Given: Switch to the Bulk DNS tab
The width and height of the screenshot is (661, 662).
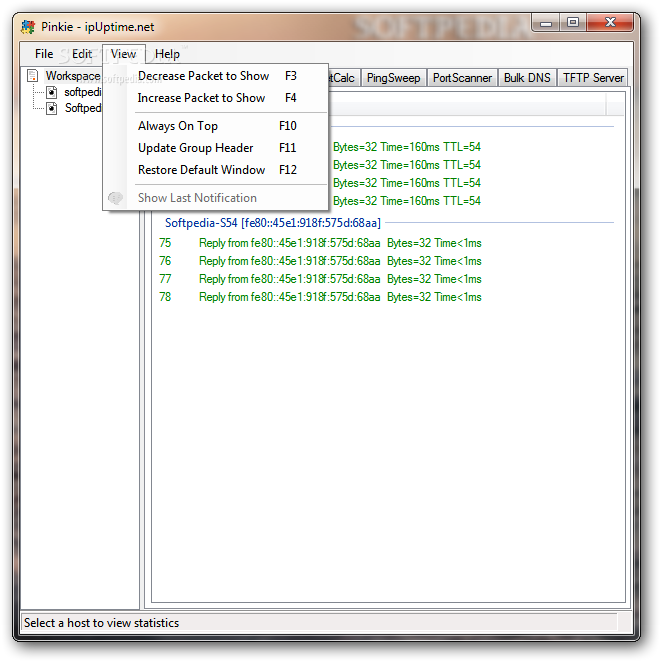Looking at the screenshot, I should click(x=527, y=78).
